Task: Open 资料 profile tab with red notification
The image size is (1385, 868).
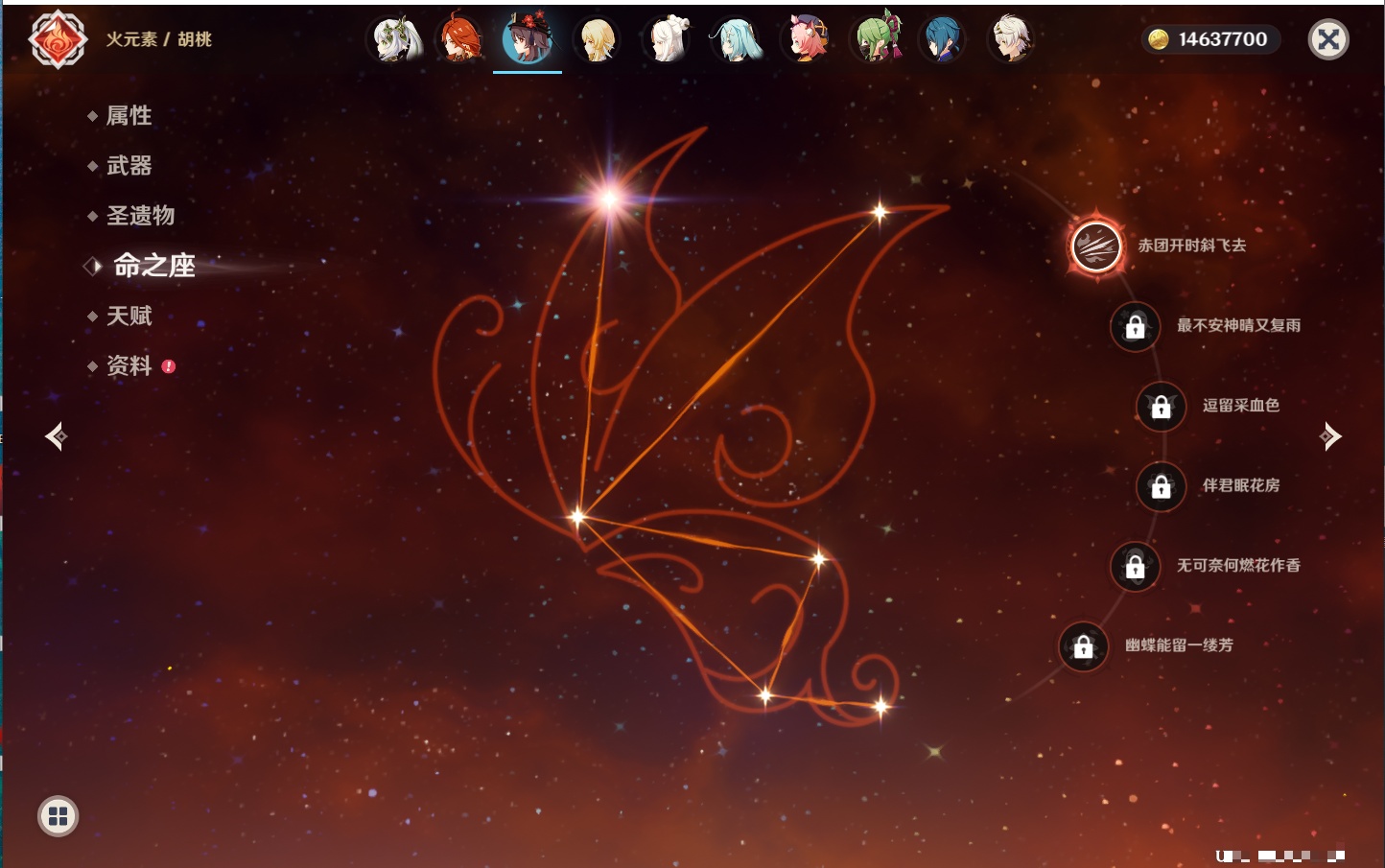Action: pyautogui.click(x=129, y=365)
